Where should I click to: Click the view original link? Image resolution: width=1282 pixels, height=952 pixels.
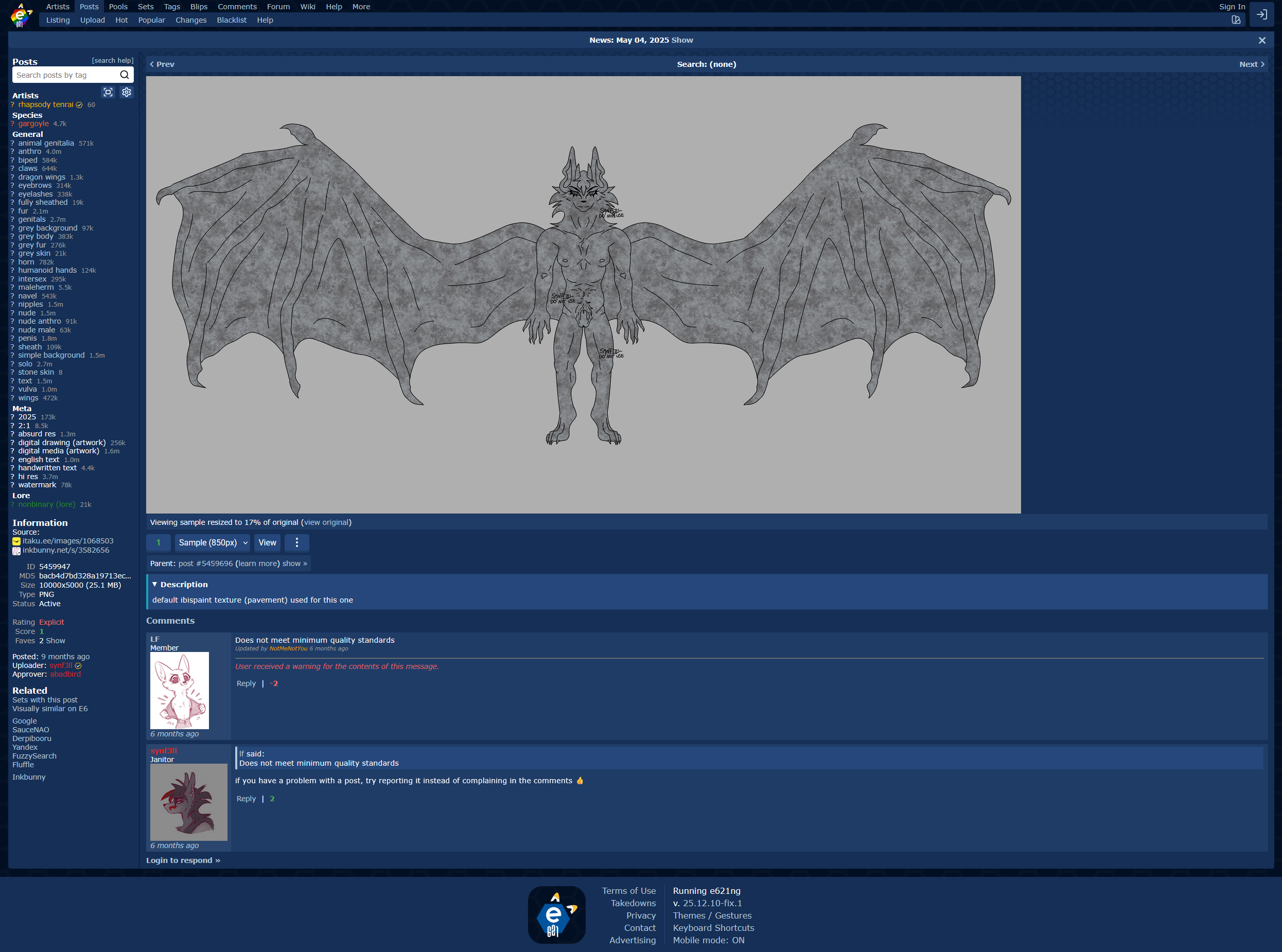click(326, 522)
